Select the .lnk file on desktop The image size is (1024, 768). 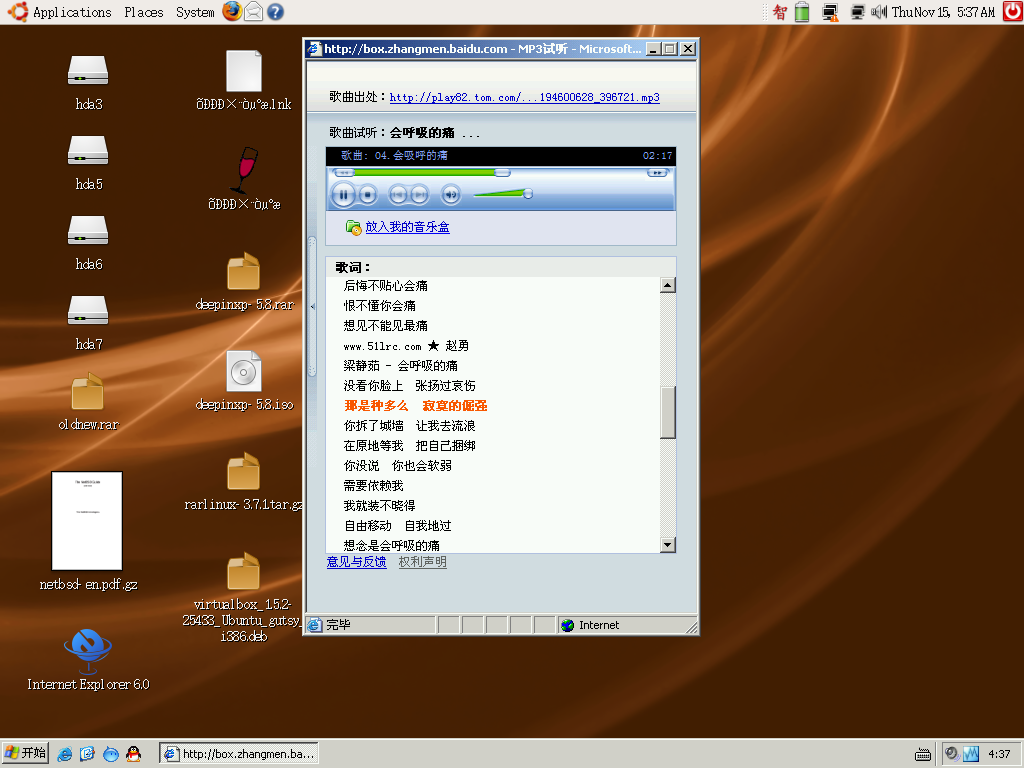244,71
